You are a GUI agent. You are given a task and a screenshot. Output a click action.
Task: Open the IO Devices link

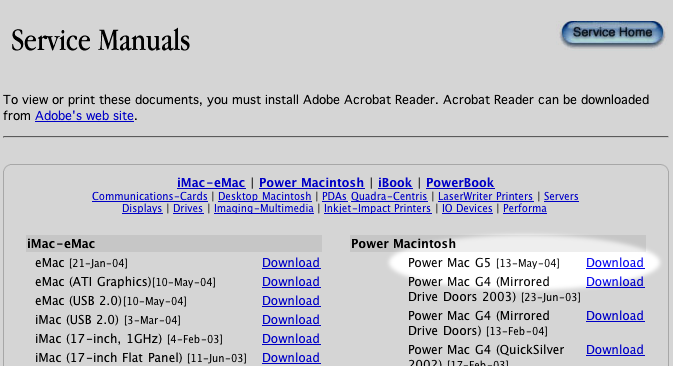click(467, 209)
